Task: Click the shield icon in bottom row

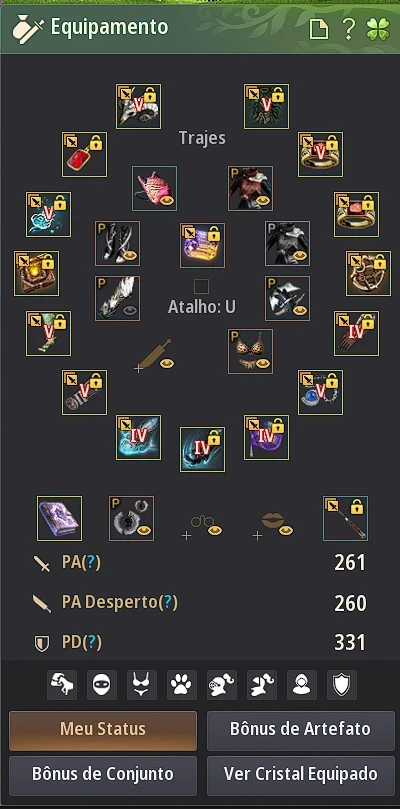Action: (342, 685)
